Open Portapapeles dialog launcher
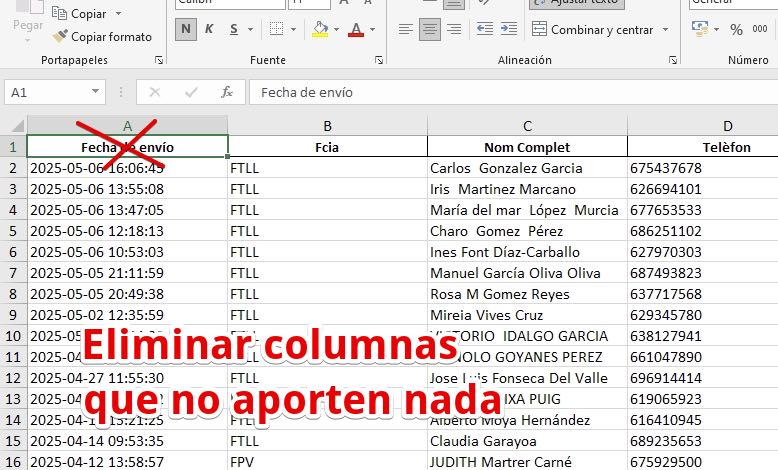 click(159, 60)
